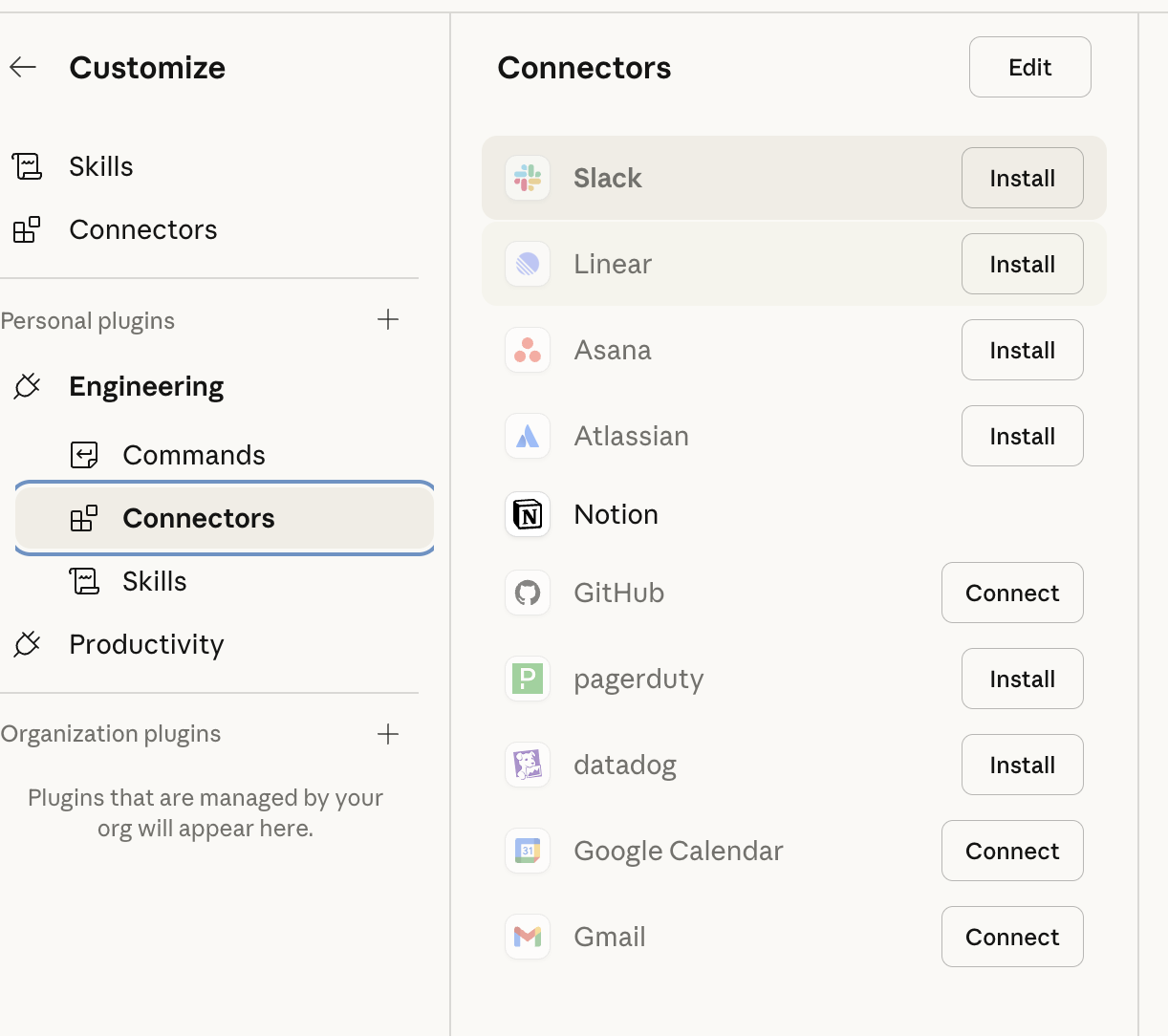Image resolution: width=1168 pixels, height=1036 pixels.
Task: Click the Atlassian logo icon
Action: pyautogui.click(x=528, y=436)
